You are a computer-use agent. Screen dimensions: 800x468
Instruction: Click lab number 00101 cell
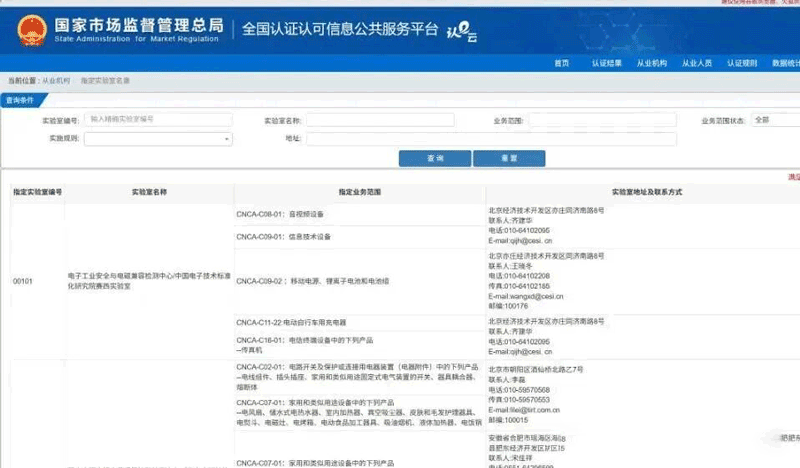23,281
